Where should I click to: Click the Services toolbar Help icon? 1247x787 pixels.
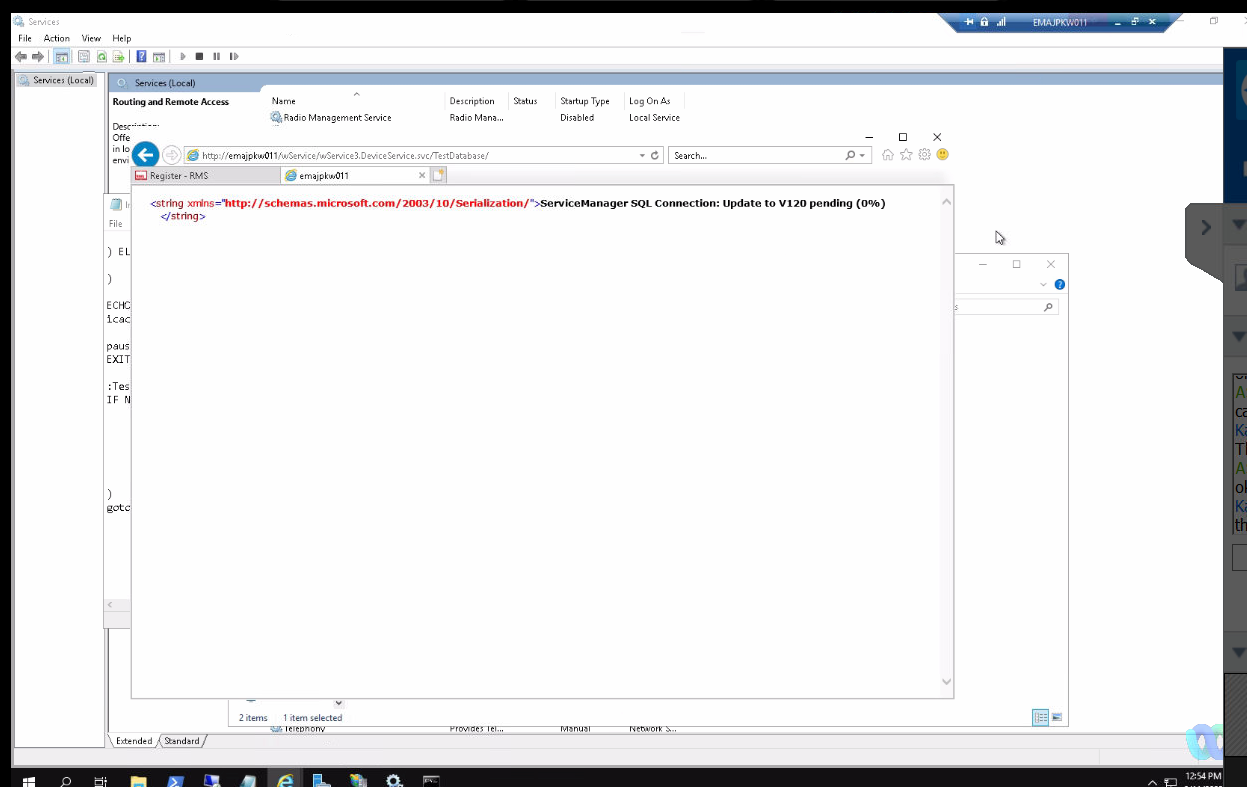[142, 57]
